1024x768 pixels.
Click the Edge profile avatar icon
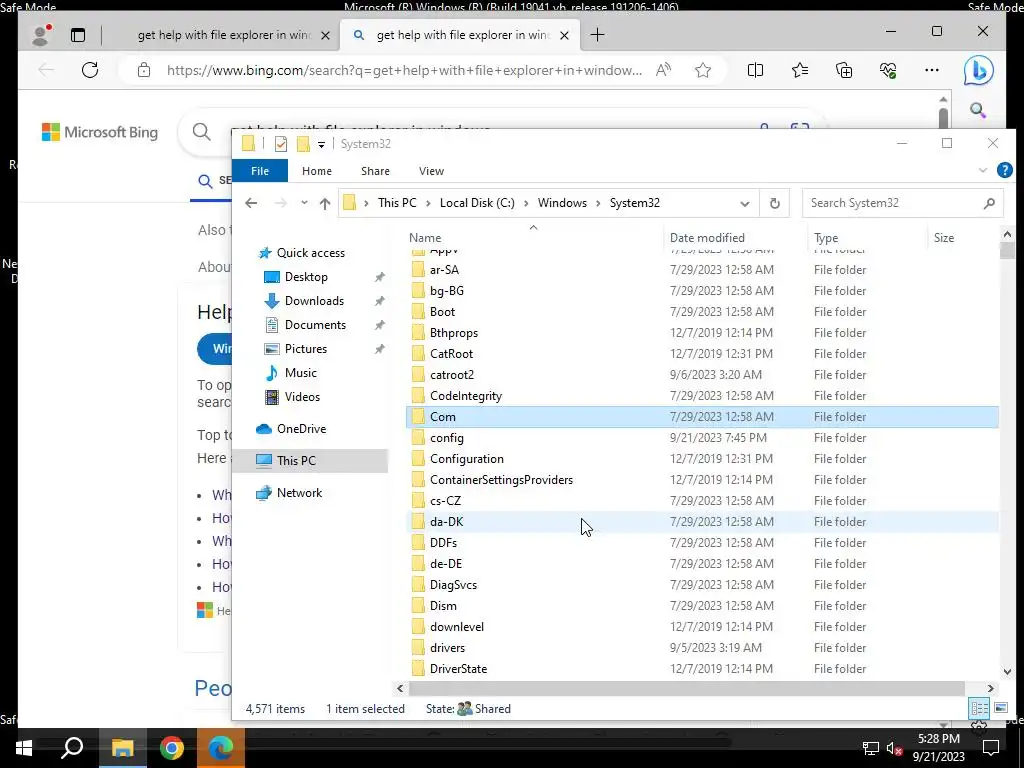point(41,35)
